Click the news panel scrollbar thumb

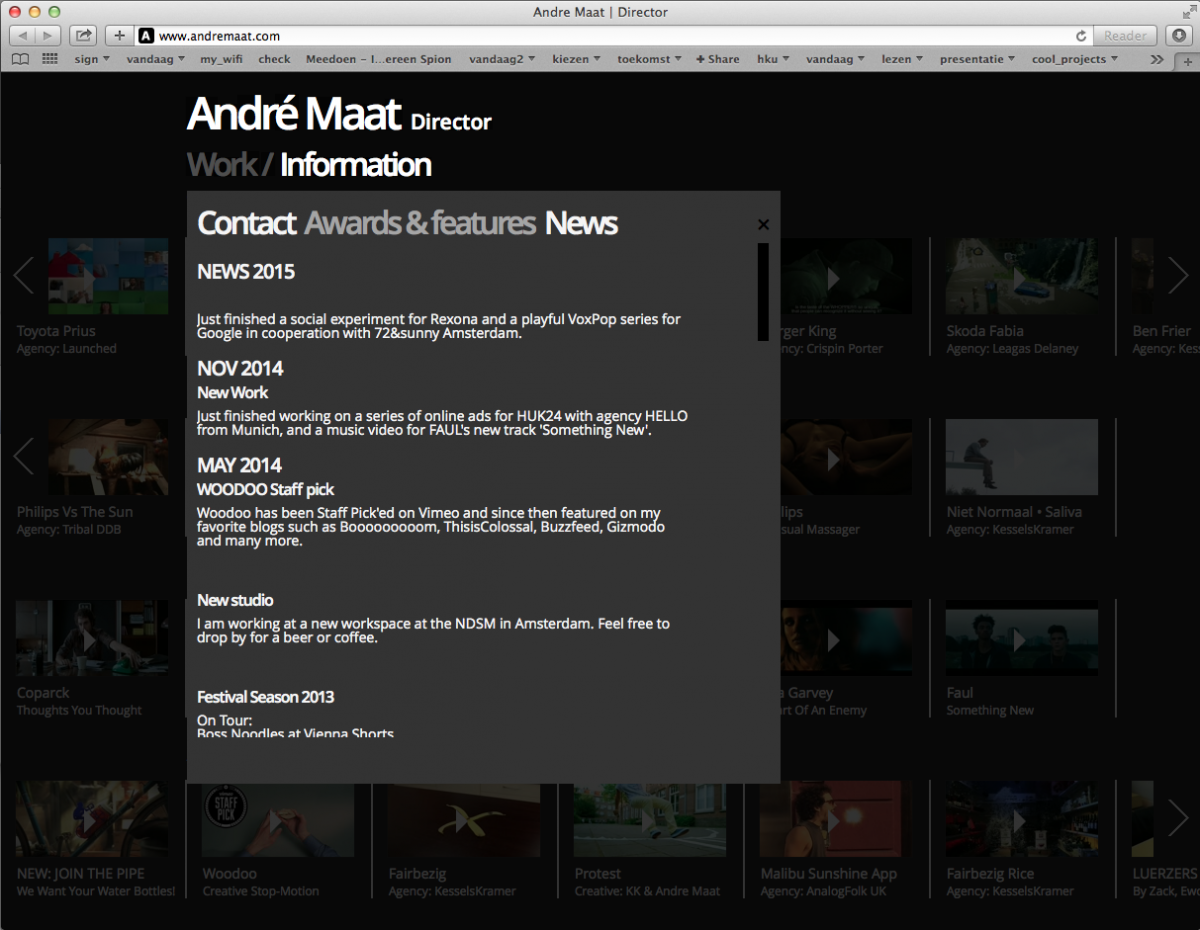click(763, 291)
